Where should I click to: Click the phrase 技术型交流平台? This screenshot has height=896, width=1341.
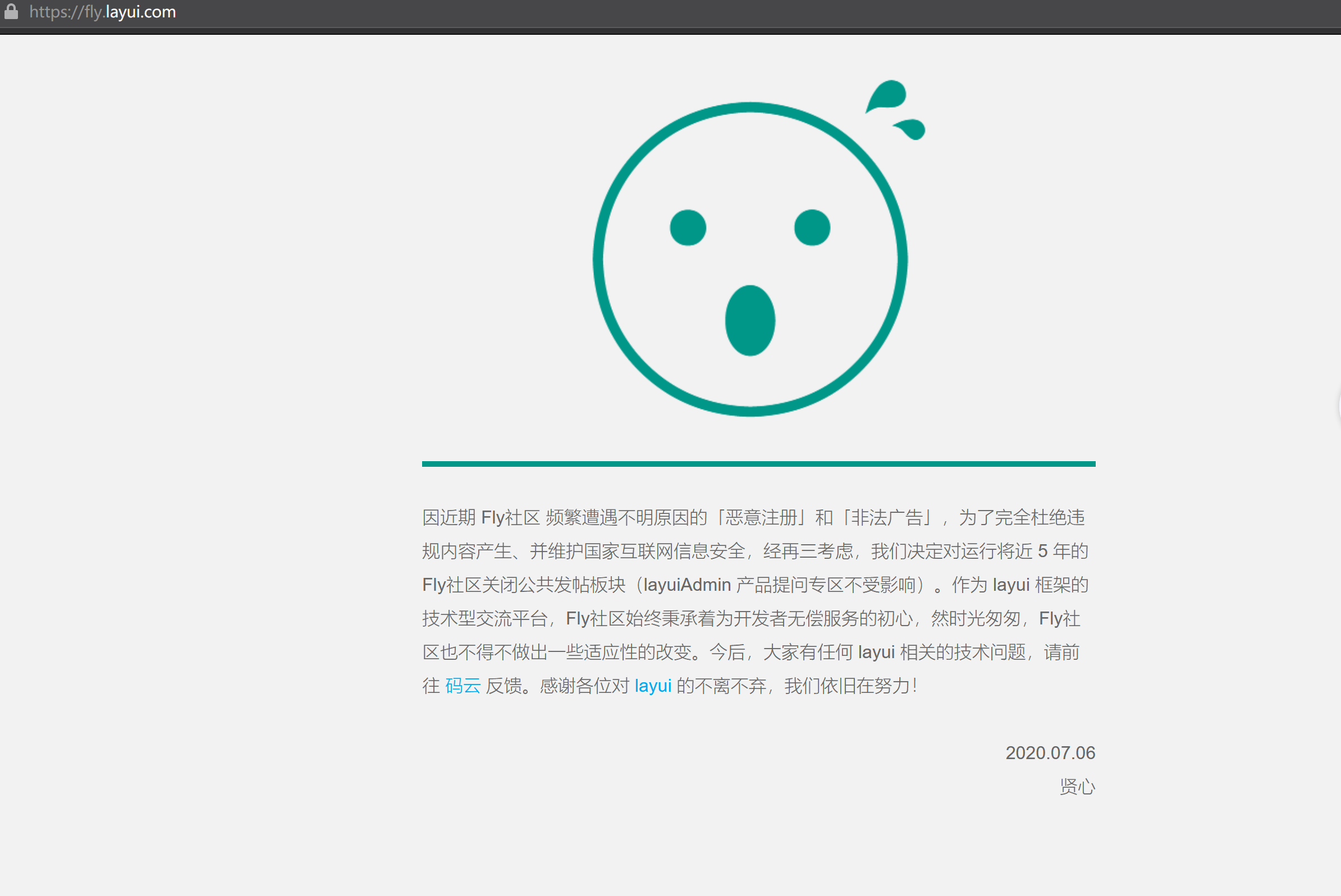[485, 619]
